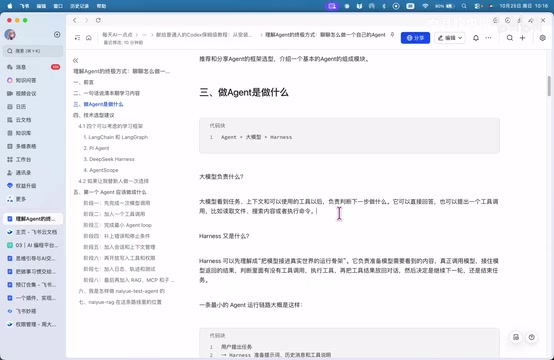Open 知识问答 in the sidebar
This screenshot has width=554, height=360.
[33, 80]
